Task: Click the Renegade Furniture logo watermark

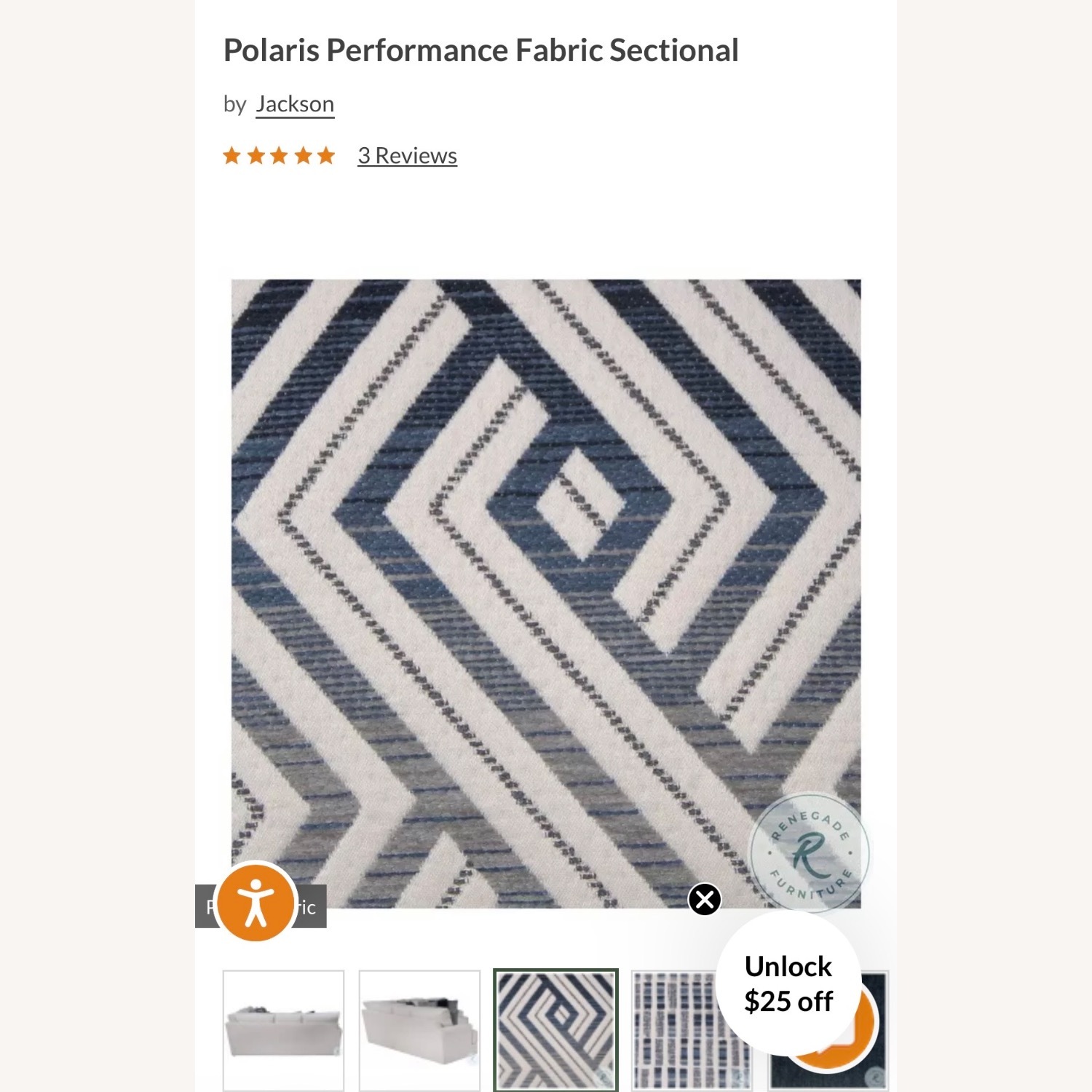Action: 810,852
